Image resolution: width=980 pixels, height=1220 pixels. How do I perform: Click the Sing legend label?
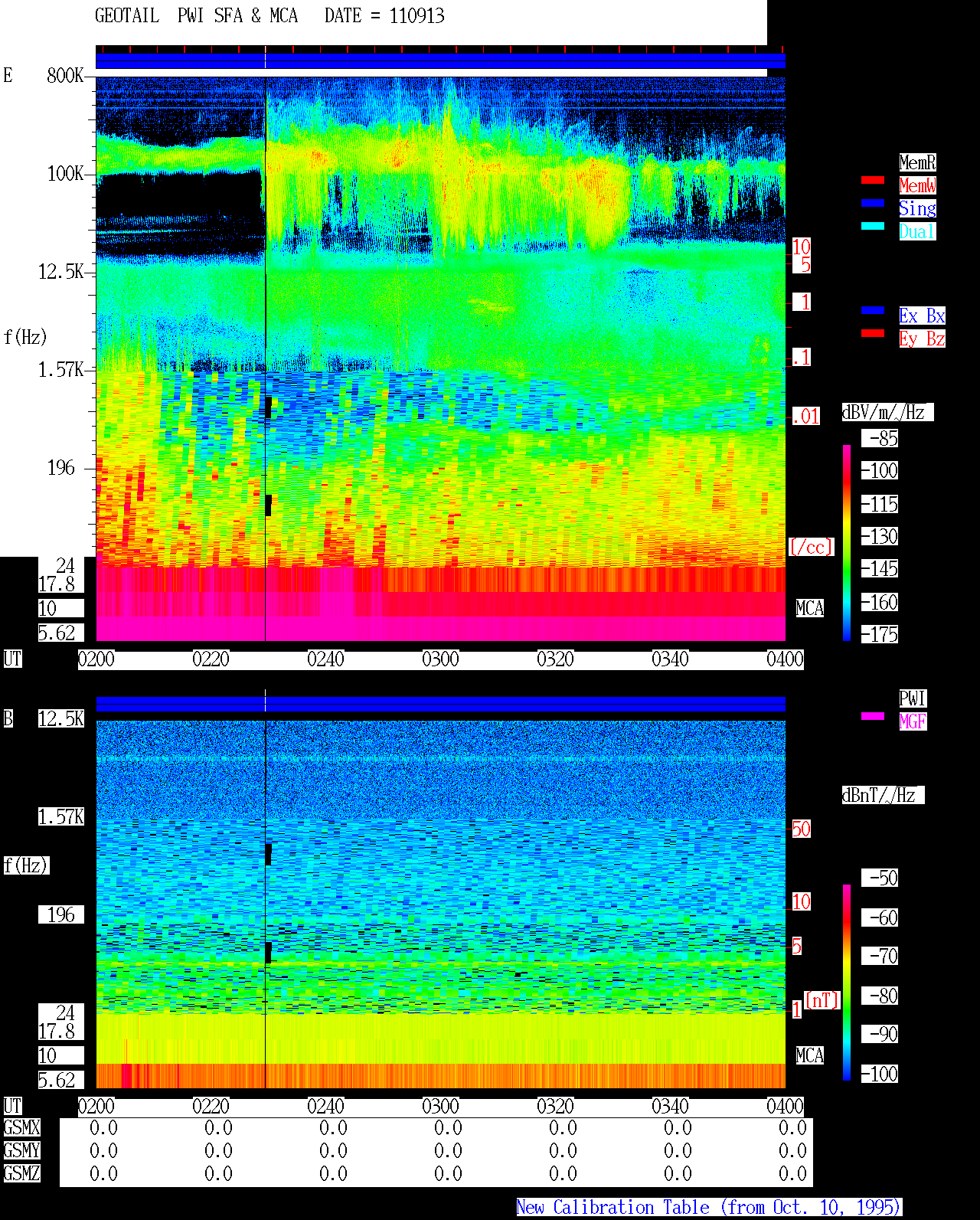(x=917, y=208)
